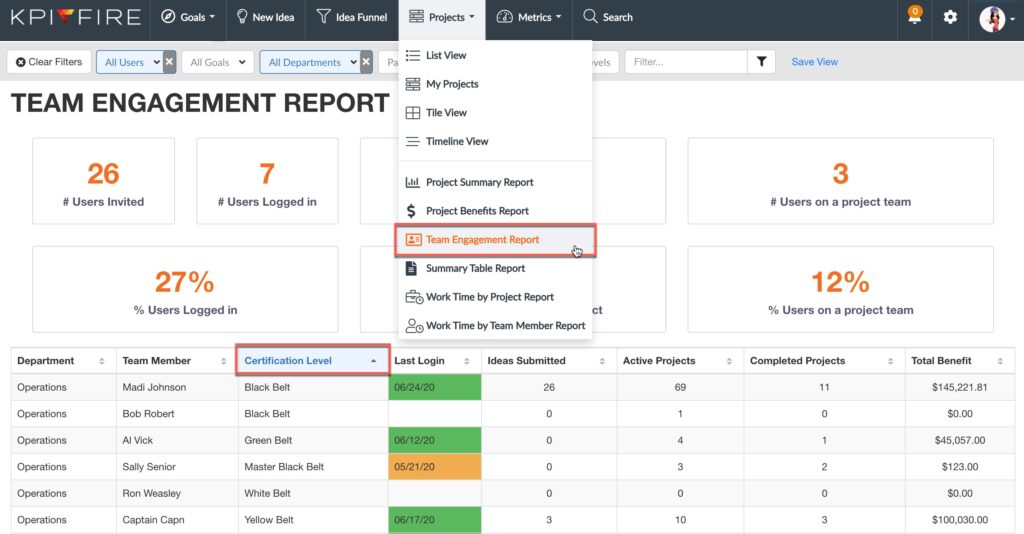Expand the All Departments dropdown
The width and height of the screenshot is (1024, 534).
310,62
